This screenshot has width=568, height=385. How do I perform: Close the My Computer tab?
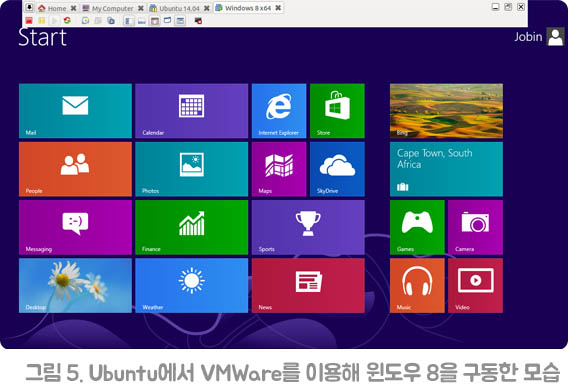141,8
